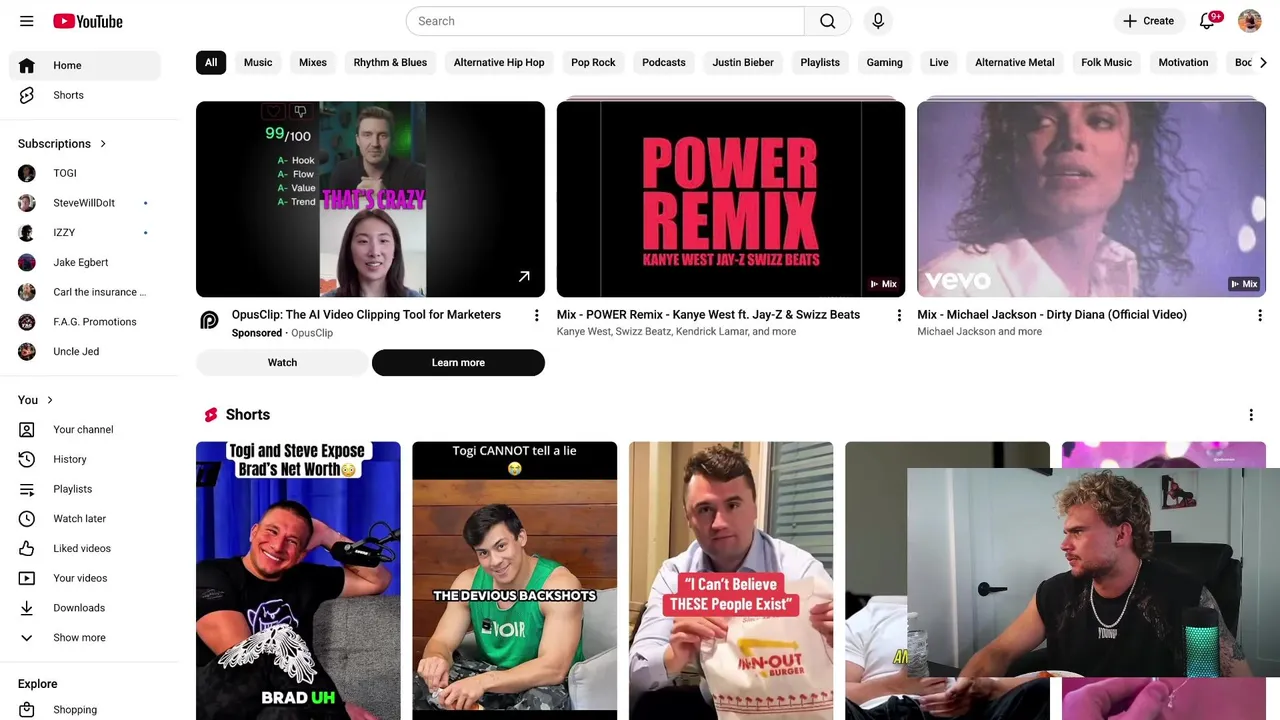Open the SteveWillDoIt subscription avatar
Screen dimensions: 1280x720
point(27,203)
